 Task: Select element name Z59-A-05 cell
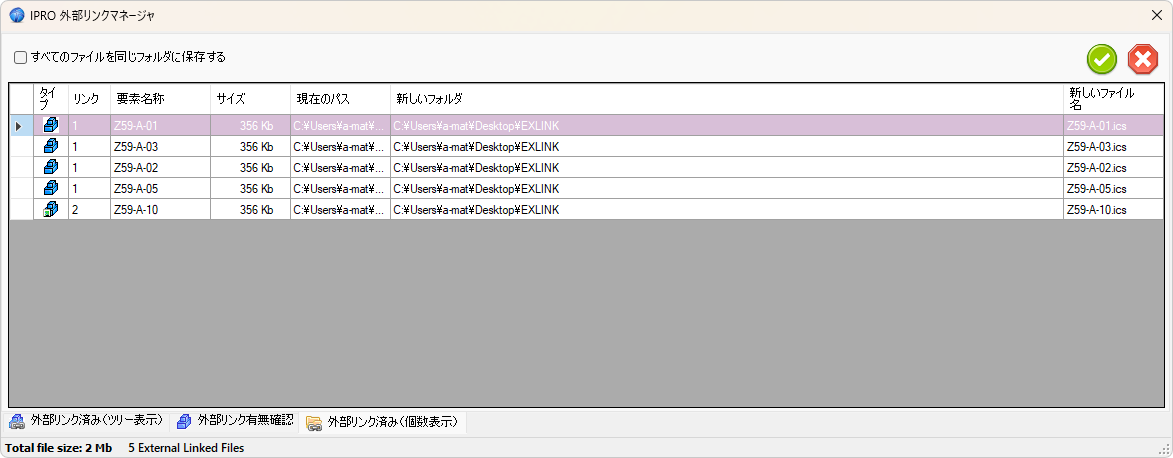tap(160, 189)
